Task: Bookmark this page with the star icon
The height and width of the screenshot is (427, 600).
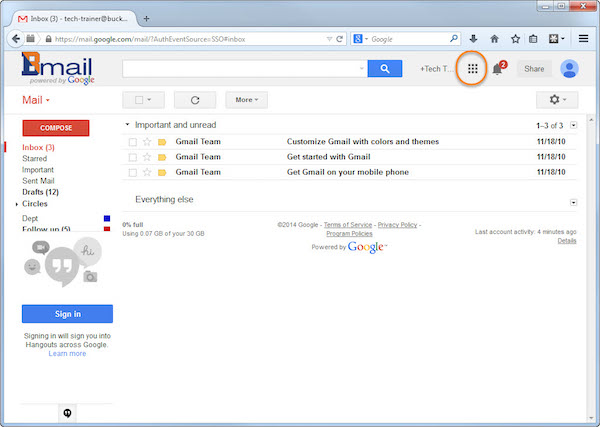Action: tap(515, 39)
